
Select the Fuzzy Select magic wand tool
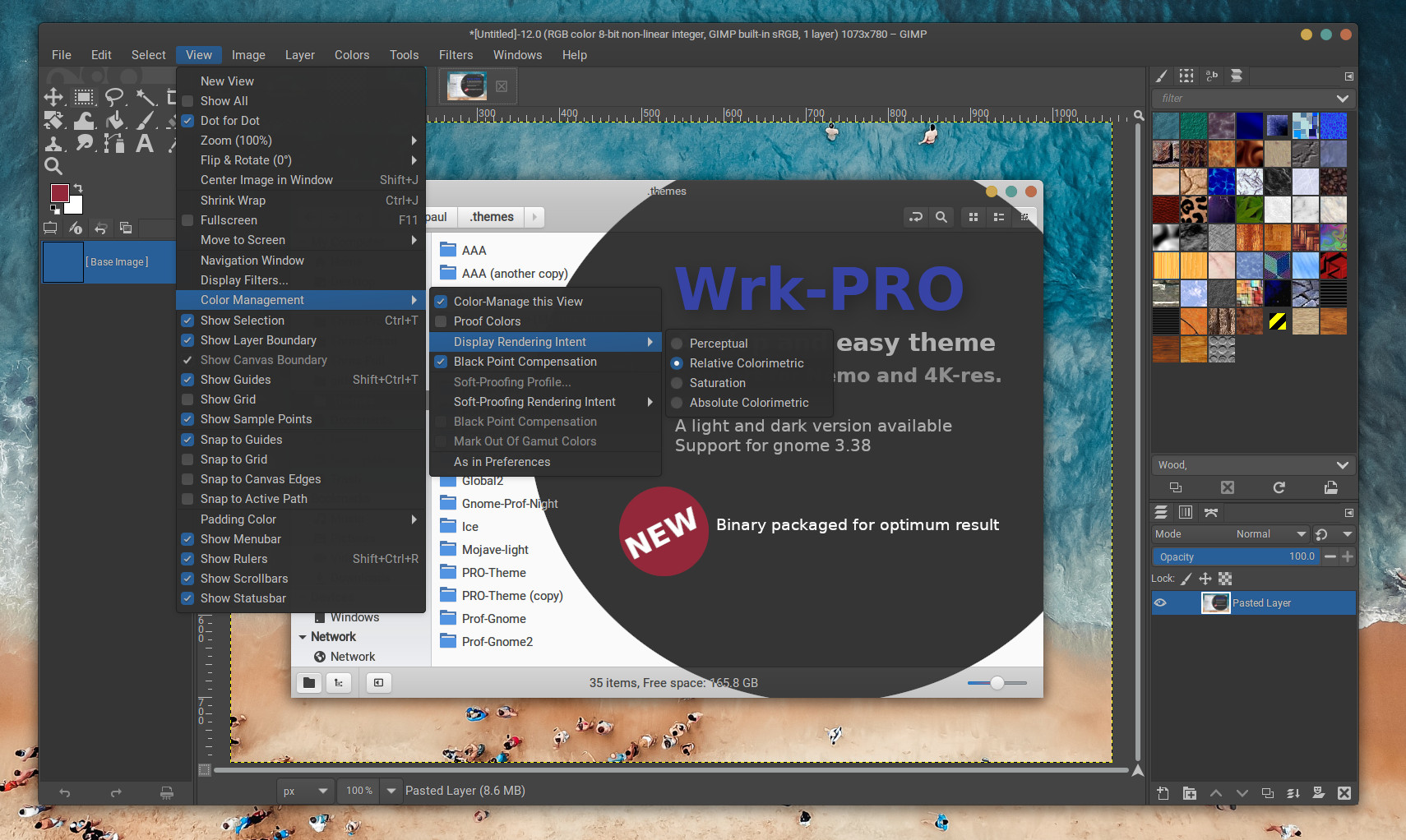click(146, 98)
